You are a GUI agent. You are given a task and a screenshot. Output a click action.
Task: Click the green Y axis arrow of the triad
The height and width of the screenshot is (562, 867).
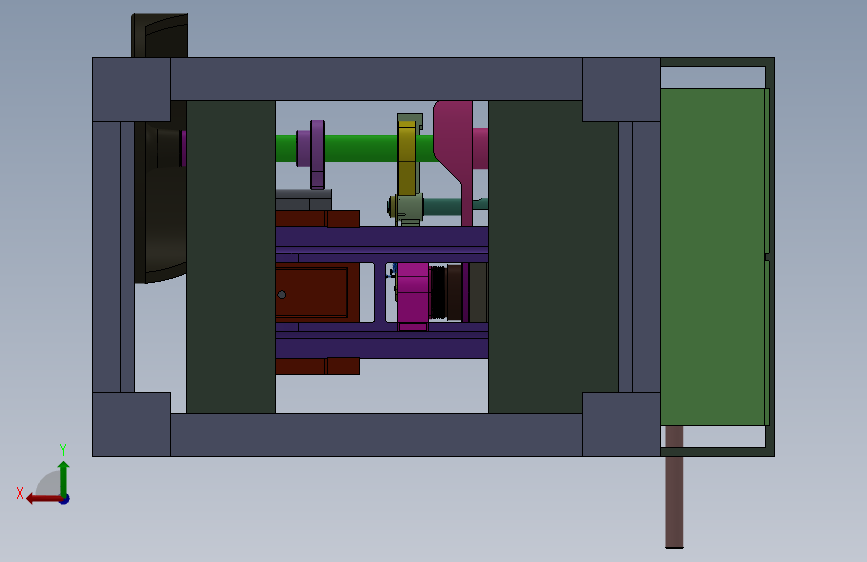[x=64, y=479]
